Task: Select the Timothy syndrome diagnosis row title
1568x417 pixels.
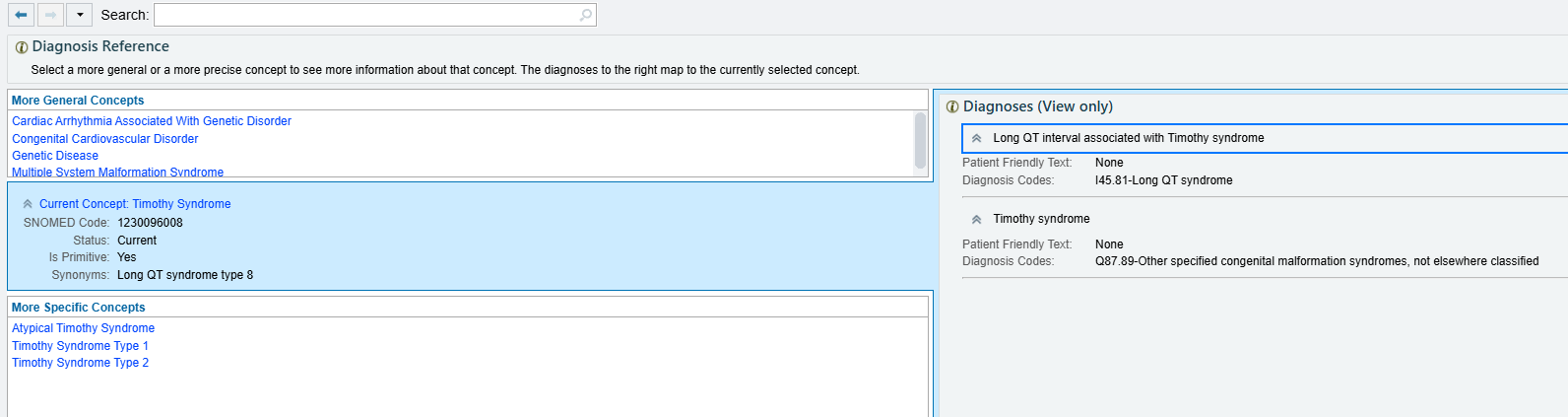Action: (x=1041, y=219)
